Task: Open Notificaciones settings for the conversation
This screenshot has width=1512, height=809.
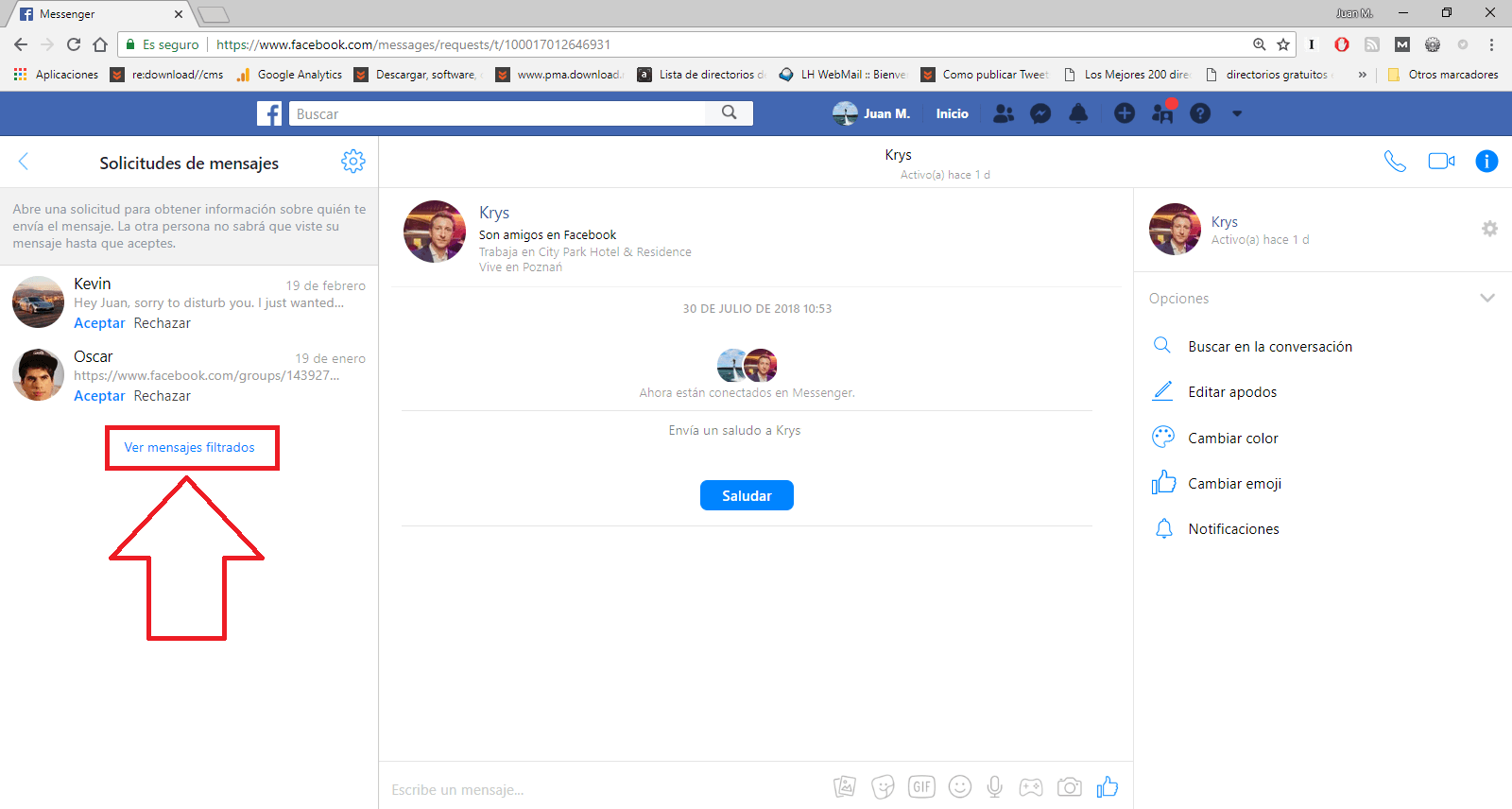Action: 1233,529
